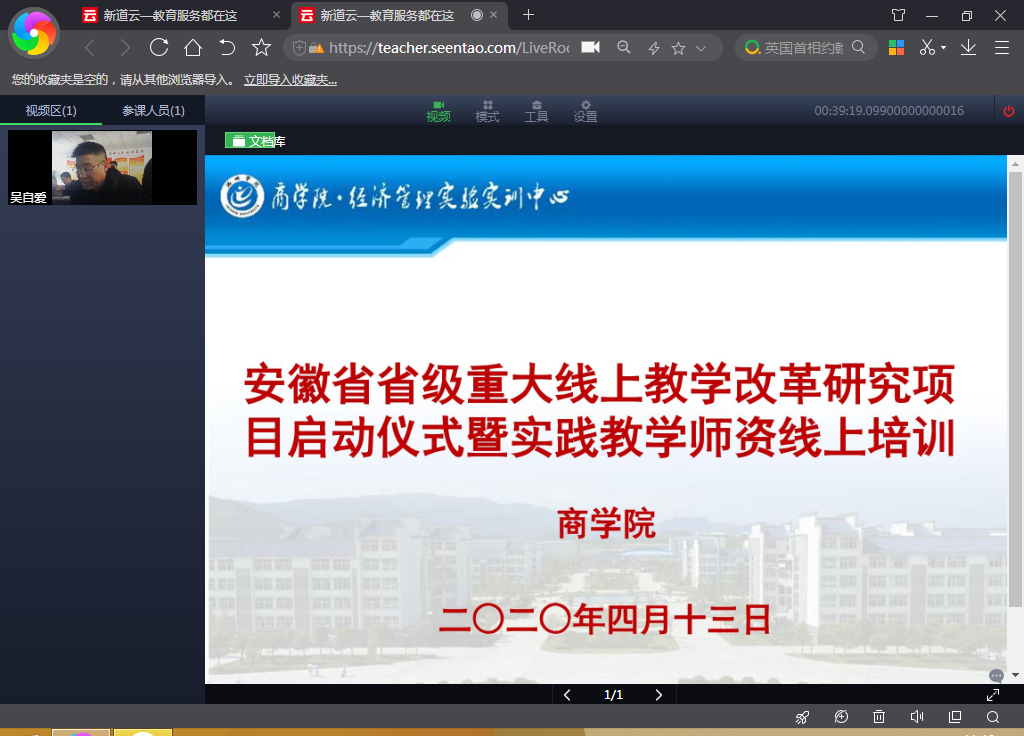Open the 文档库 document library
This screenshot has width=1024, height=736.
pyautogui.click(x=255, y=141)
